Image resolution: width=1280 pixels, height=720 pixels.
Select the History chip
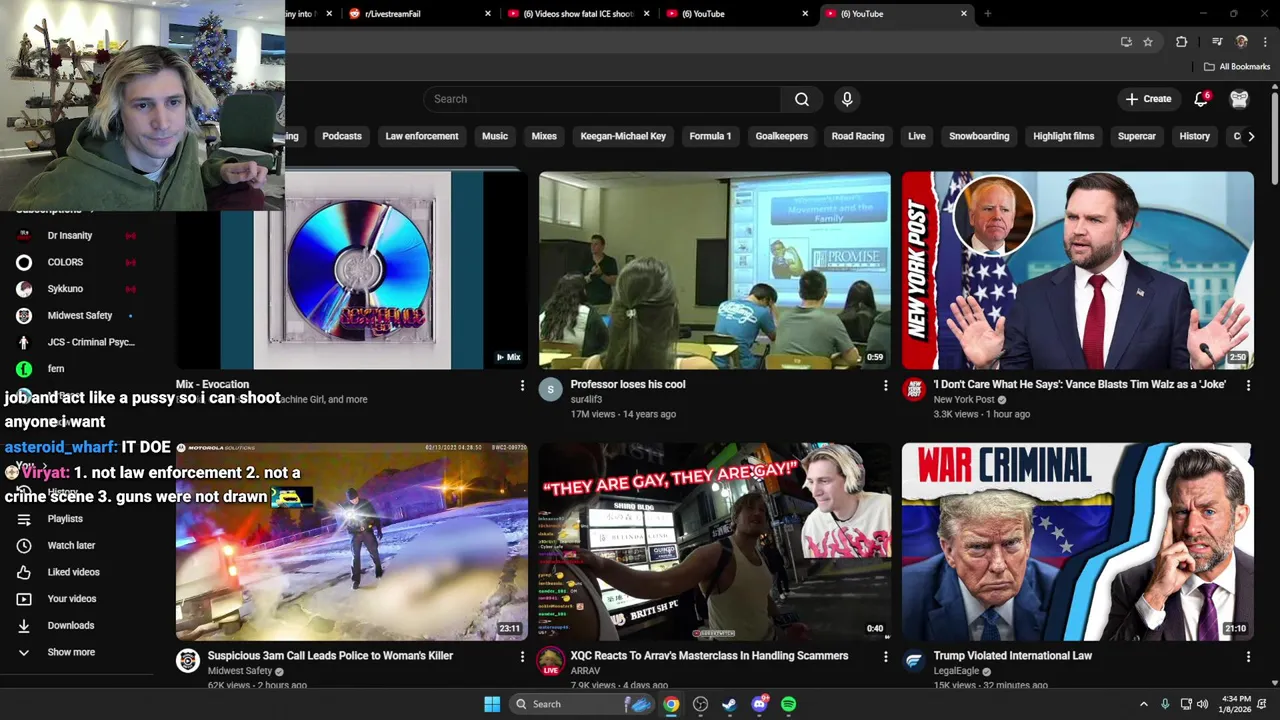point(1195,136)
